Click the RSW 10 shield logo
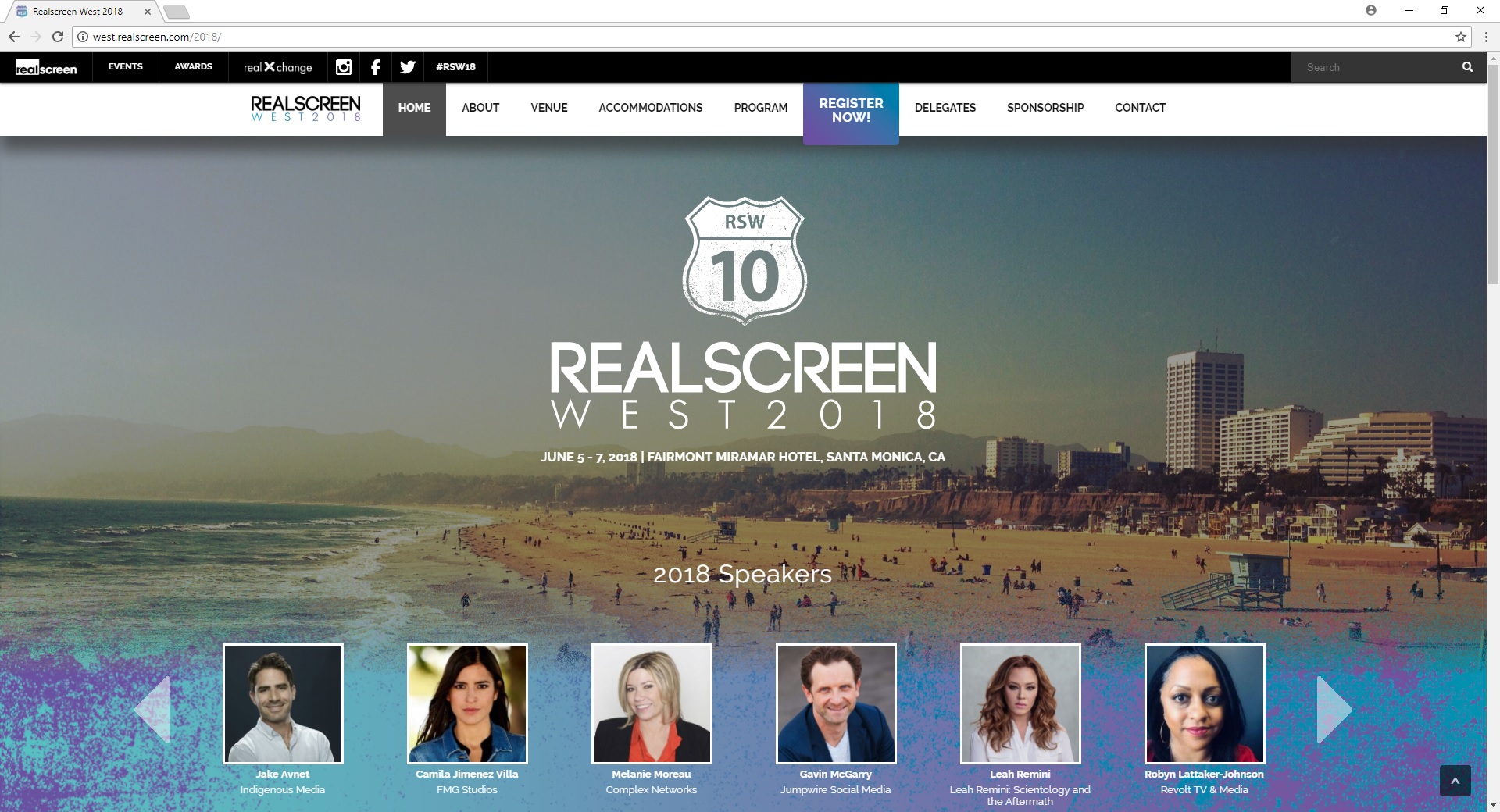Screen dimensions: 1500x812 point(745,260)
